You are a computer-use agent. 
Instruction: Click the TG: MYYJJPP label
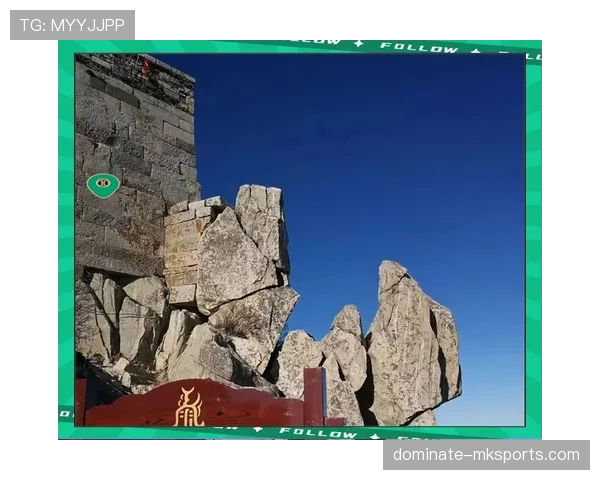point(72,25)
